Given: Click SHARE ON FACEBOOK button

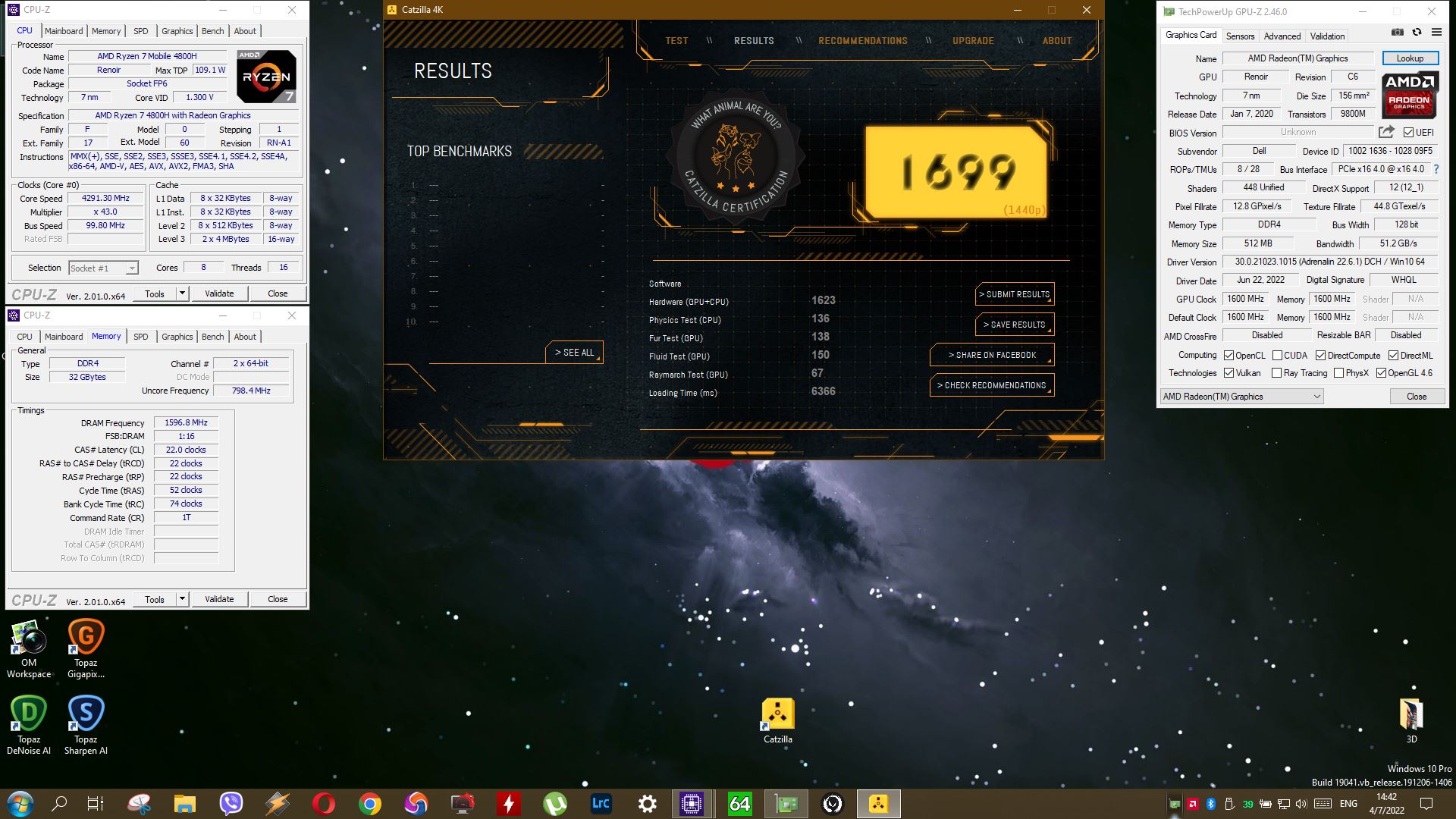Looking at the screenshot, I should click(x=992, y=355).
